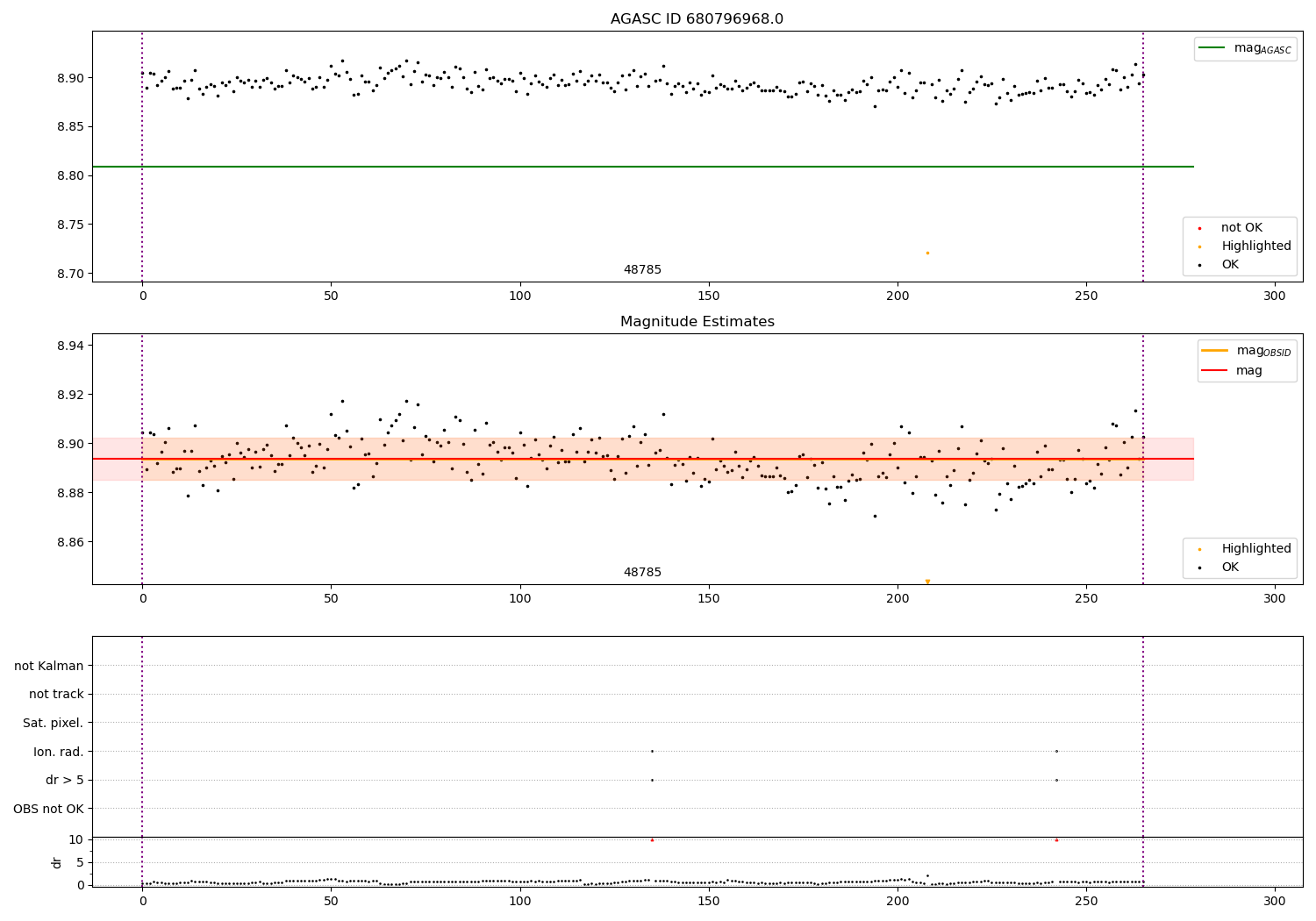Select the mag AGASC legend entry
The image size is (1316, 921).
coord(1245,48)
